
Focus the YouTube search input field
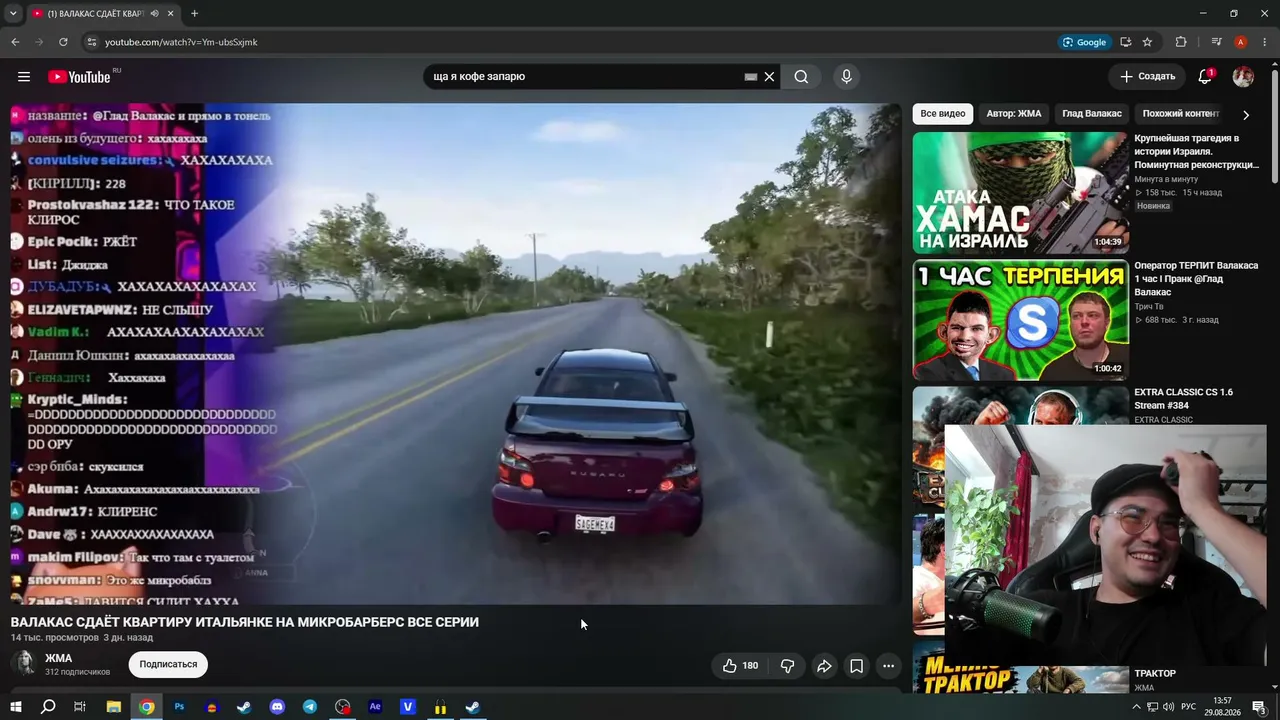tap(585, 77)
